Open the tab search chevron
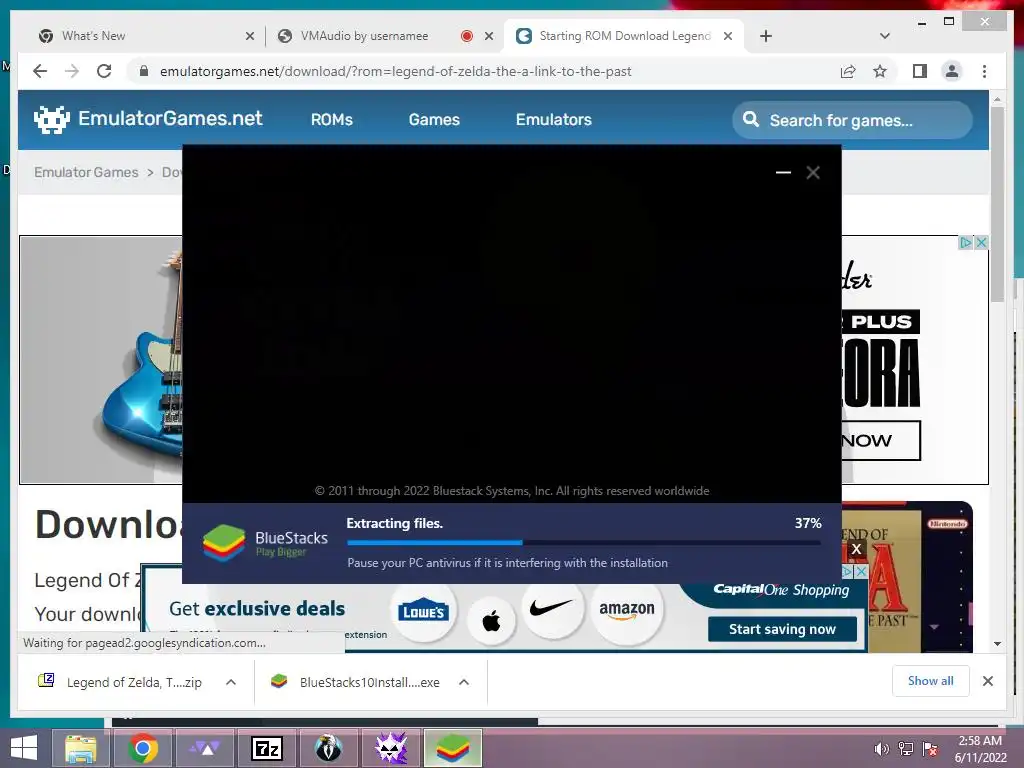The height and width of the screenshot is (768, 1024). tap(884, 36)
